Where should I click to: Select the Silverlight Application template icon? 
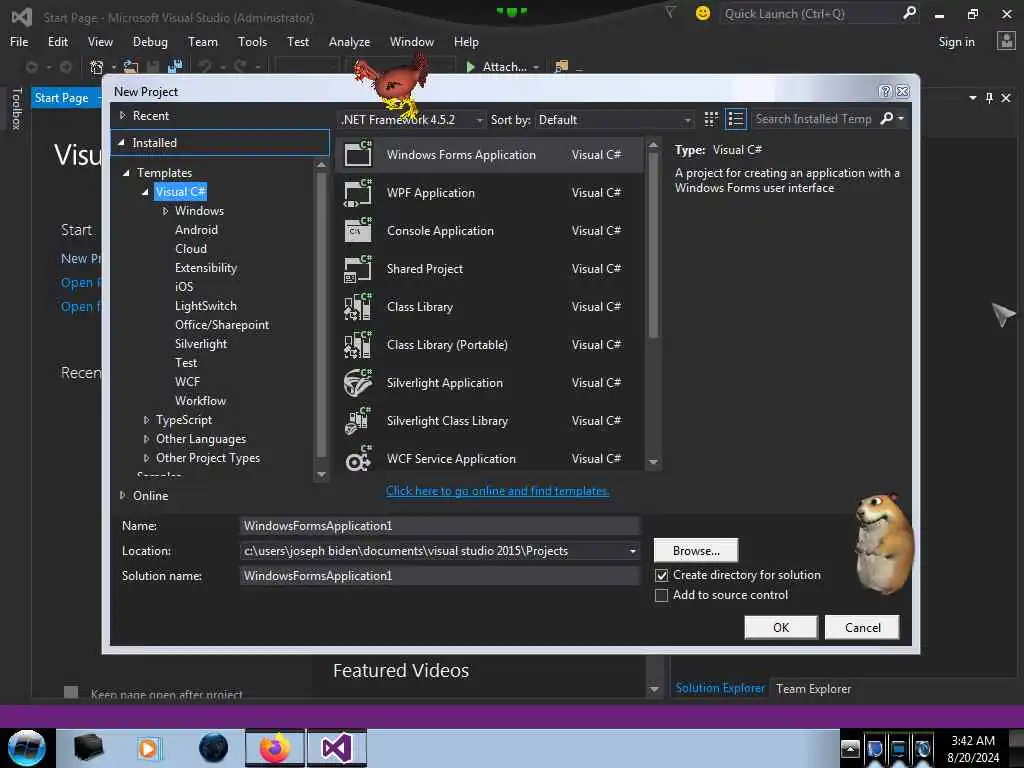coord(358,383)
